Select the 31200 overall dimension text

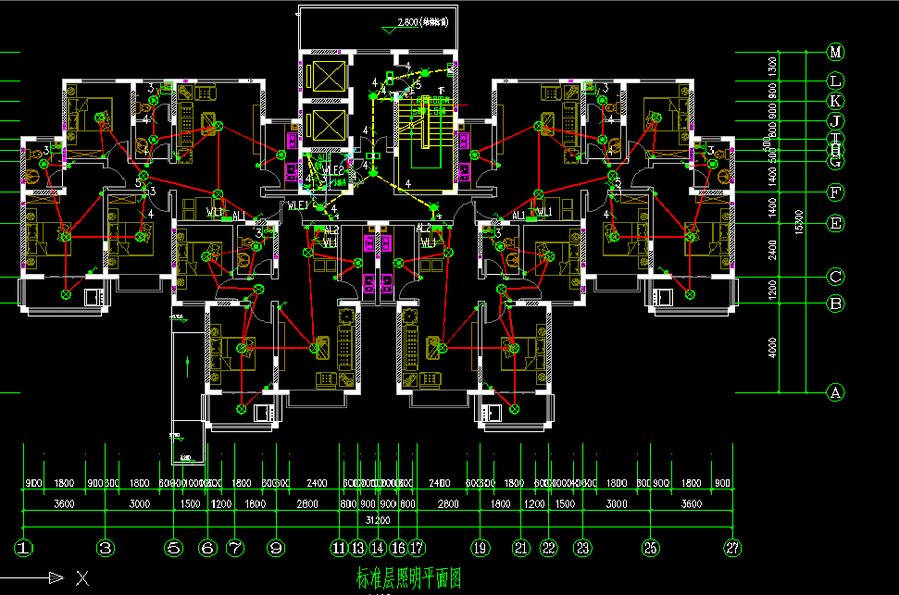378,521
